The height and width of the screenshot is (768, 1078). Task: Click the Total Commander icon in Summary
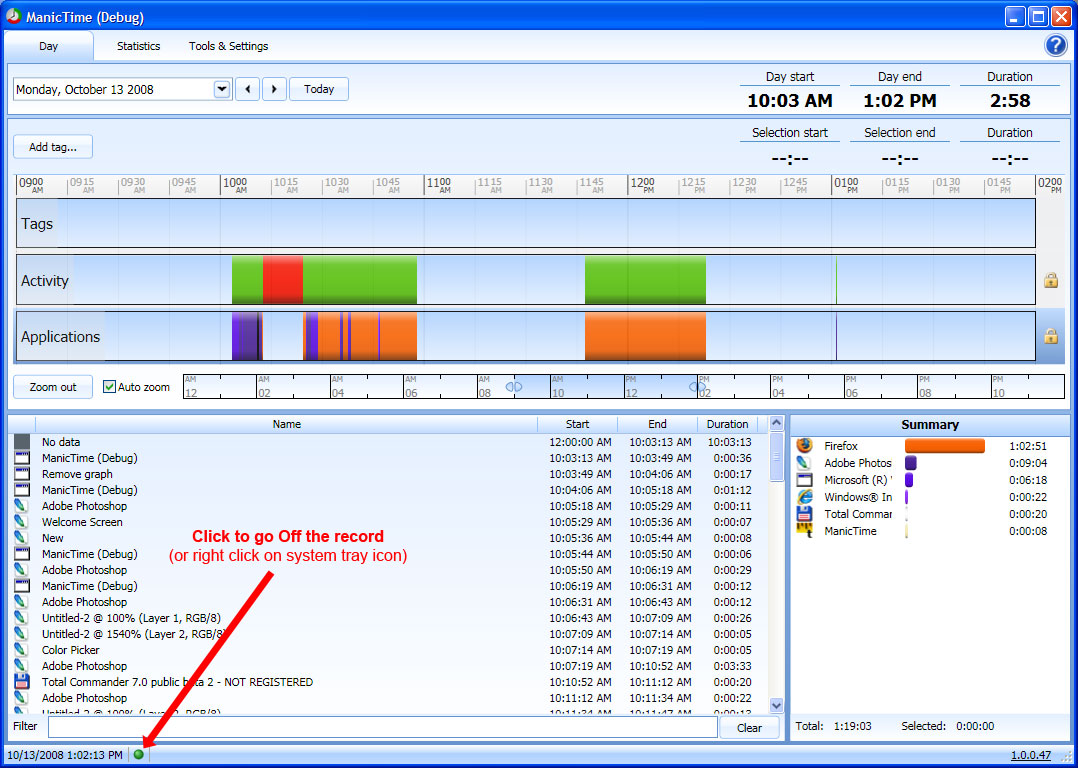(x=804, y=514)
